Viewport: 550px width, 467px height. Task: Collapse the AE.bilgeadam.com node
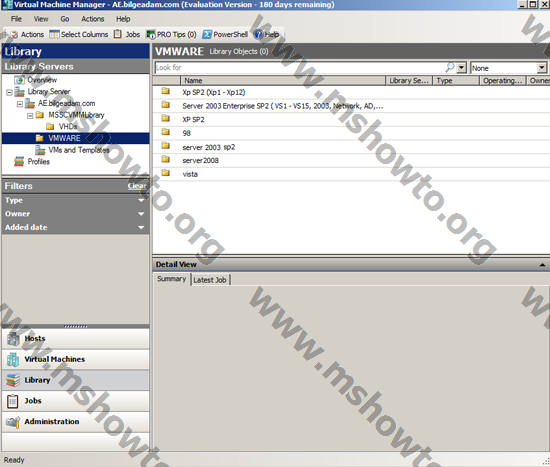tap(20, 104)
